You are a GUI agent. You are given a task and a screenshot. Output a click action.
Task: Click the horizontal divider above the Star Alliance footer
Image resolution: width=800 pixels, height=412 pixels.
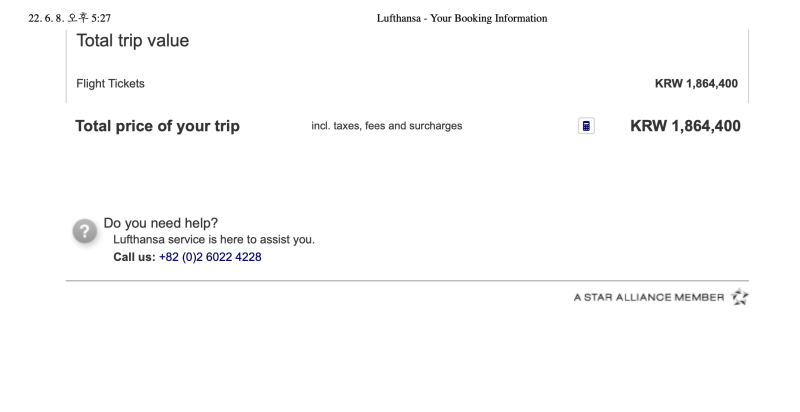(407, 280)
